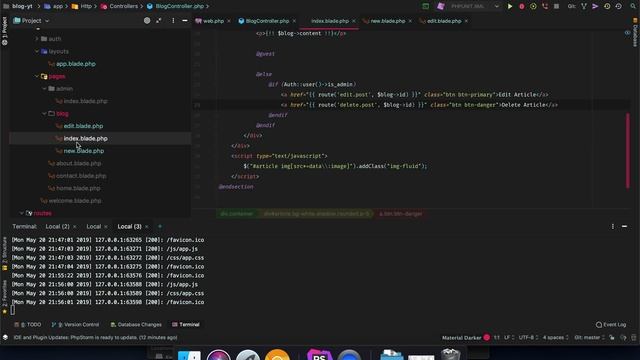Click the purple build icon in toolbar
Image resolution: width=640 pixels, height=360 pixels.
440,6
